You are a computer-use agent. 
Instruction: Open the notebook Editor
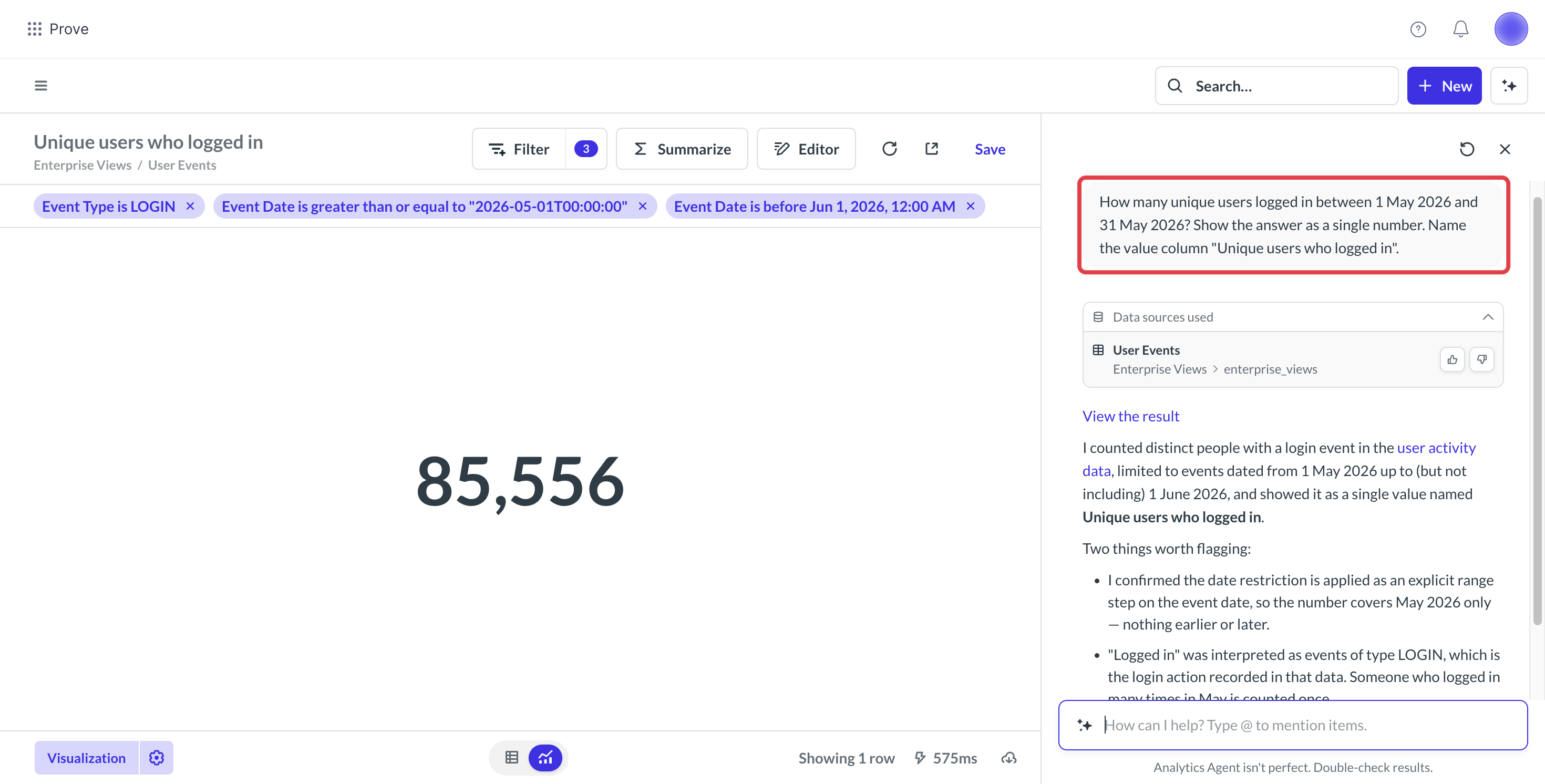806,149
